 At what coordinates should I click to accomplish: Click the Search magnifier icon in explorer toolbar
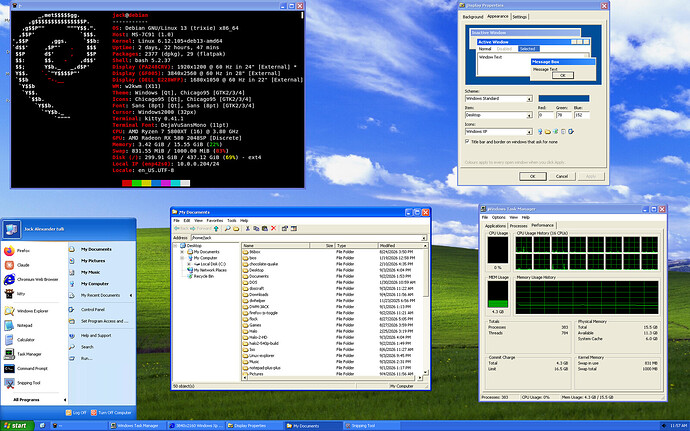click(228, 228)
